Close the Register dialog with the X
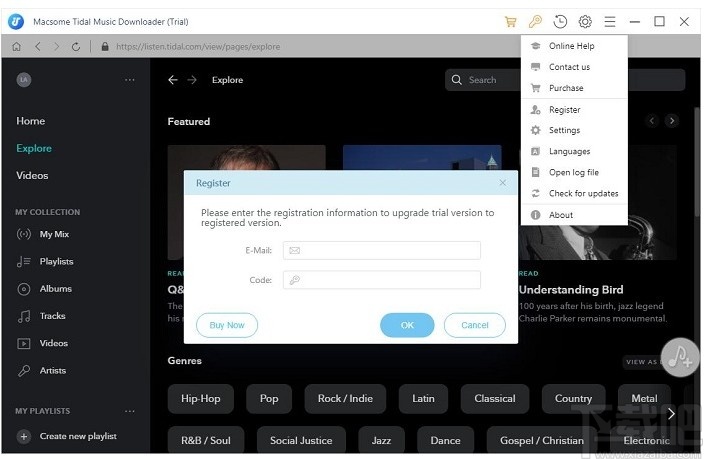 (503, 183)
